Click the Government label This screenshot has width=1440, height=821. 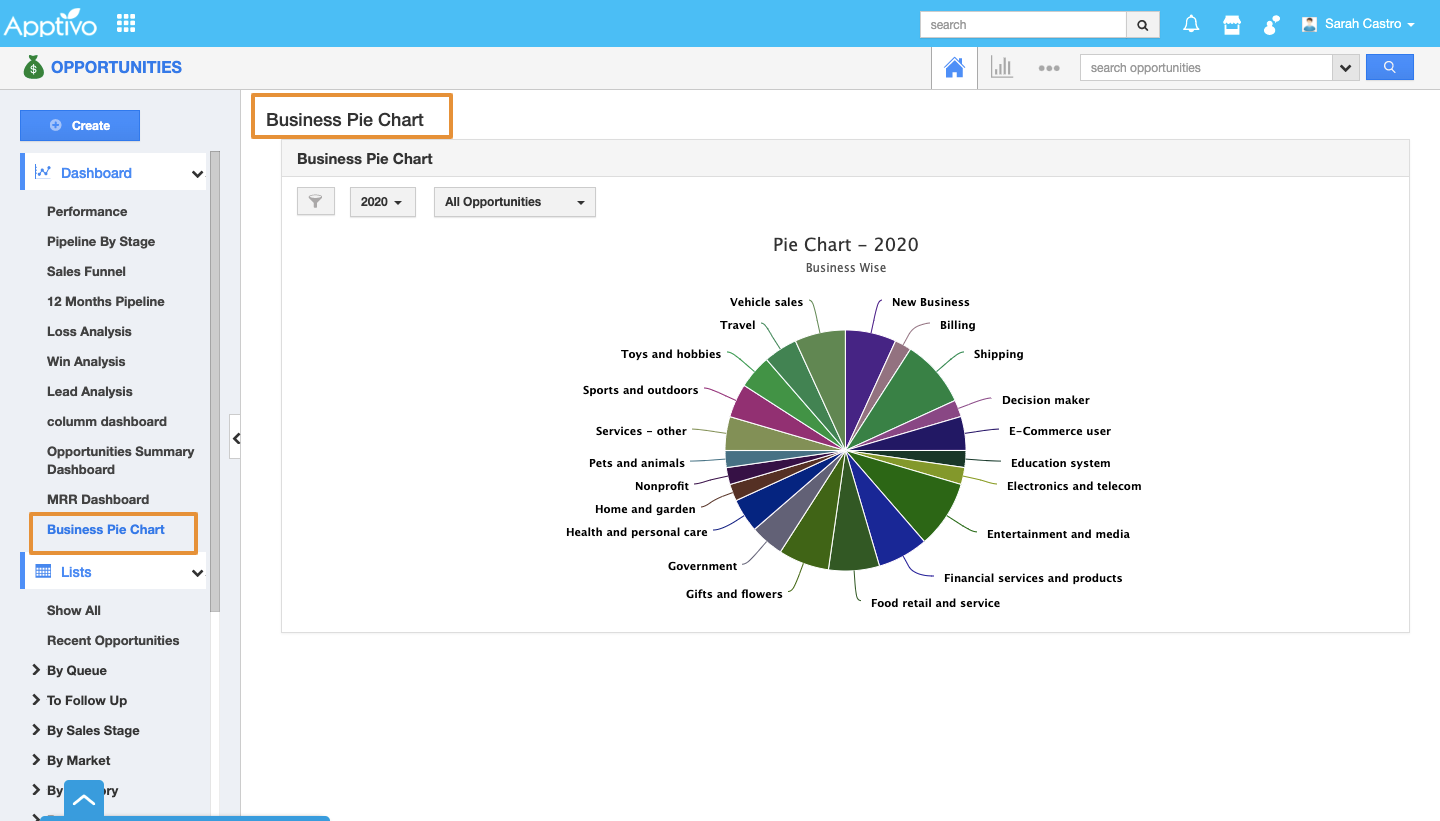tap(703, 566)
